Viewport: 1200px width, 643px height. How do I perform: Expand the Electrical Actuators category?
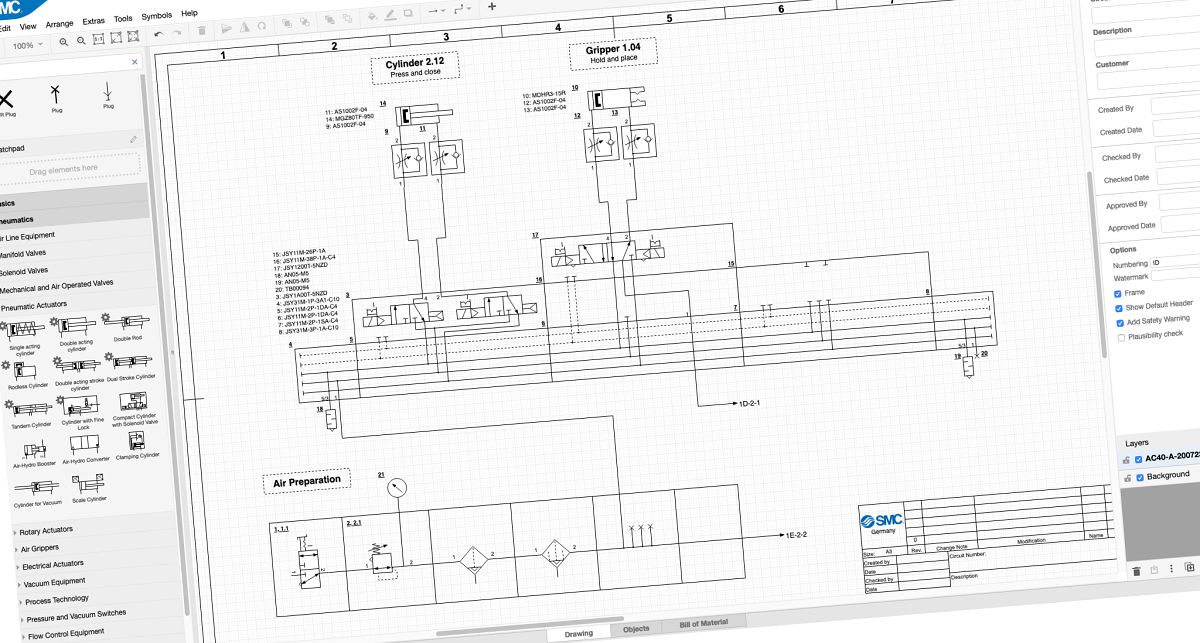click(x=52, y=564)
